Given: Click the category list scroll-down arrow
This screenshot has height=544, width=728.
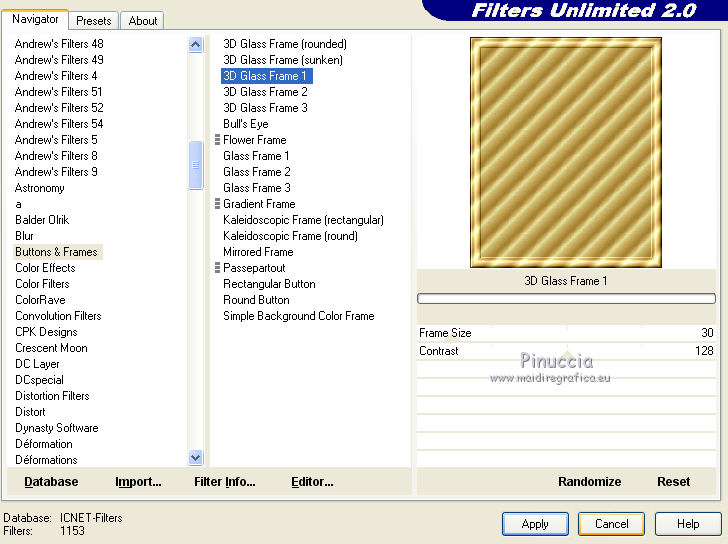Looking at the screenshot, I should [195, 458].
